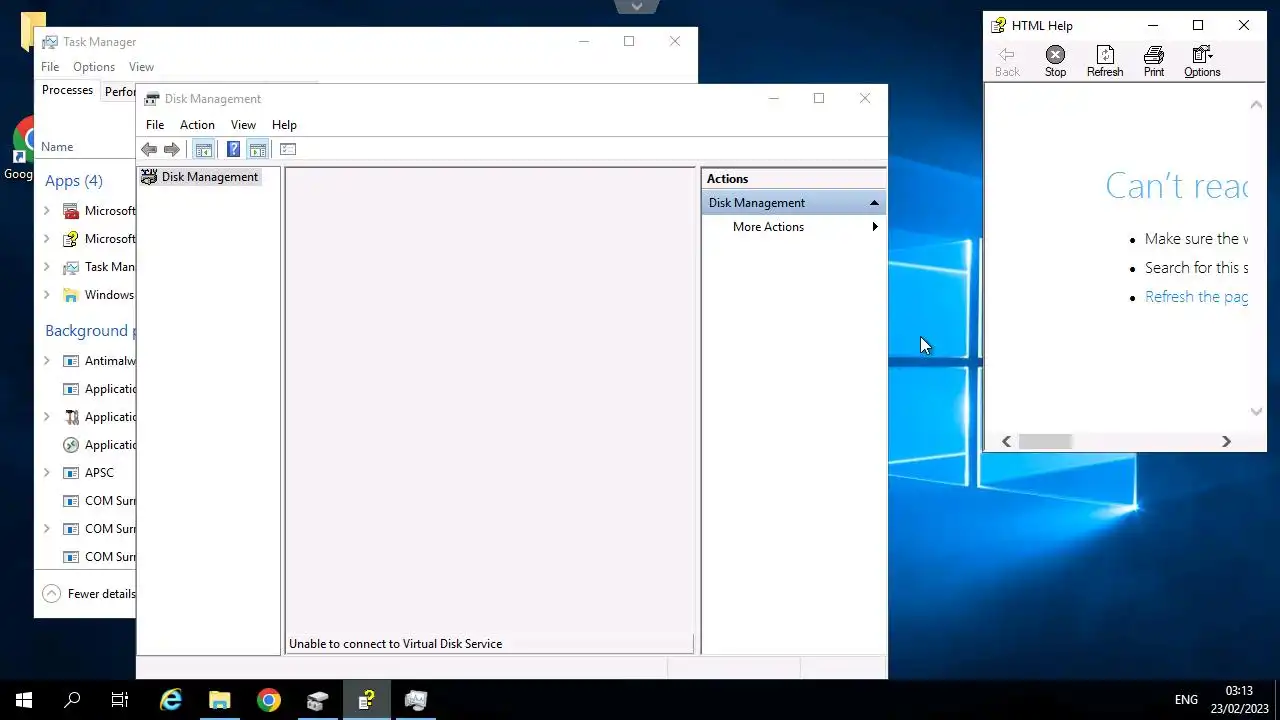
Task: Open the View menu in Disk Management
Action: point(243,125)
